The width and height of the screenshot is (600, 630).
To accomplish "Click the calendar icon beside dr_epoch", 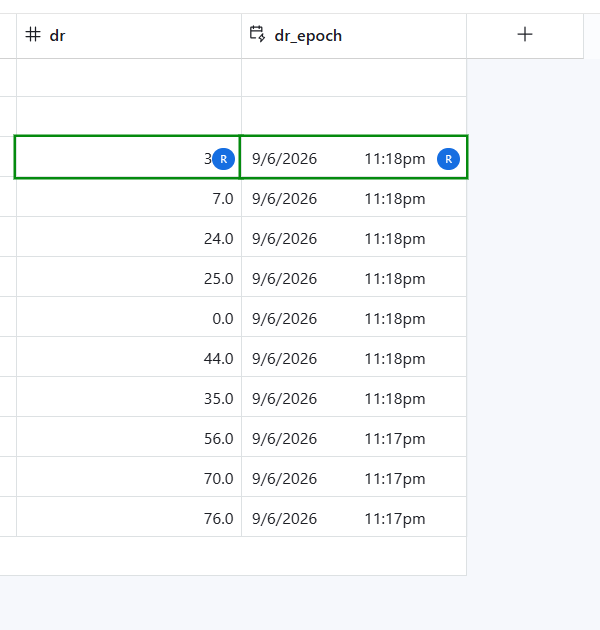I will point(257,34).
